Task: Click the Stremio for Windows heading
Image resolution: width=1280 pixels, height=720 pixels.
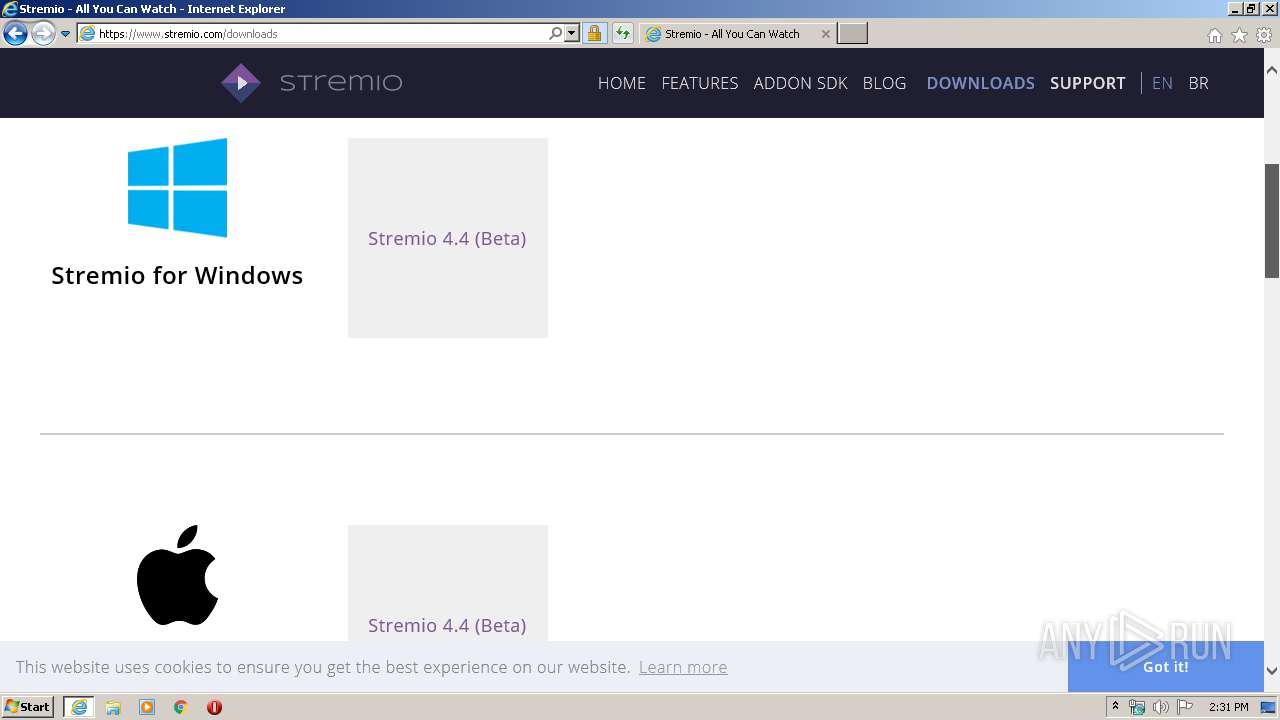Action: tap(177, 275)
